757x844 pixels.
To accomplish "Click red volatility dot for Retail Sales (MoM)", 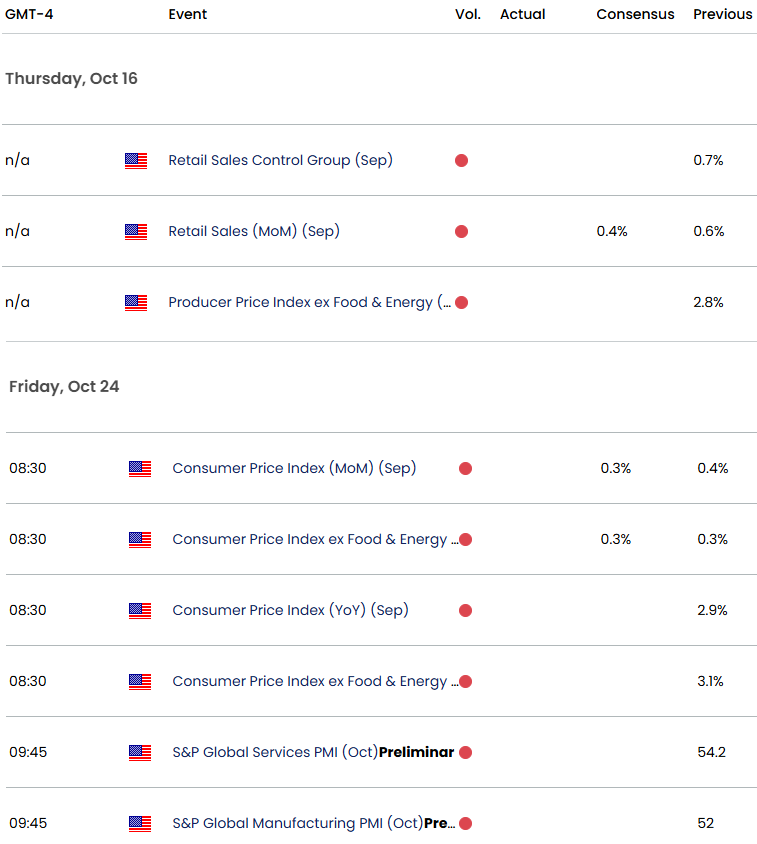I will coord(461,231).
